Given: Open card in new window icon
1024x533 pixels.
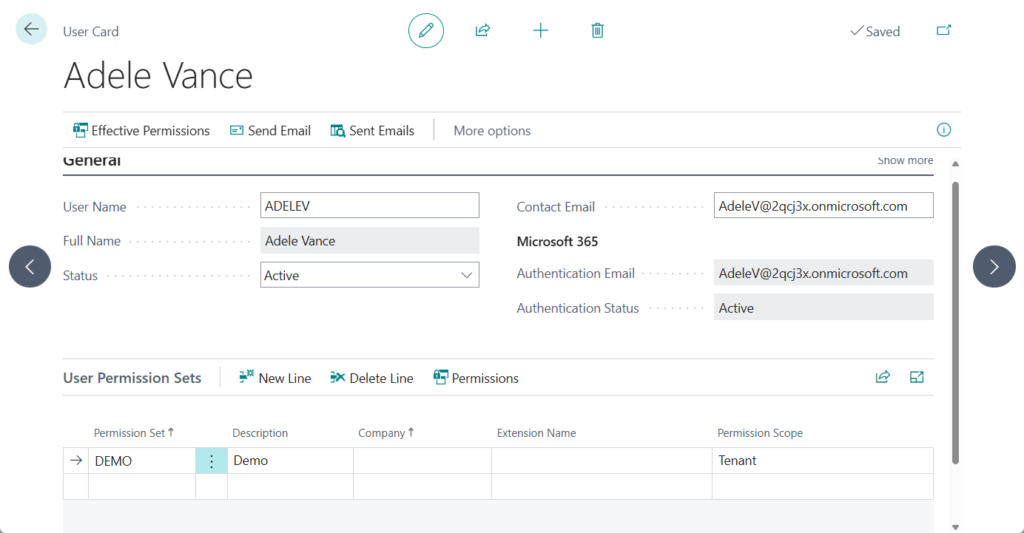Looking at the screenshot, I should point(943,31).
